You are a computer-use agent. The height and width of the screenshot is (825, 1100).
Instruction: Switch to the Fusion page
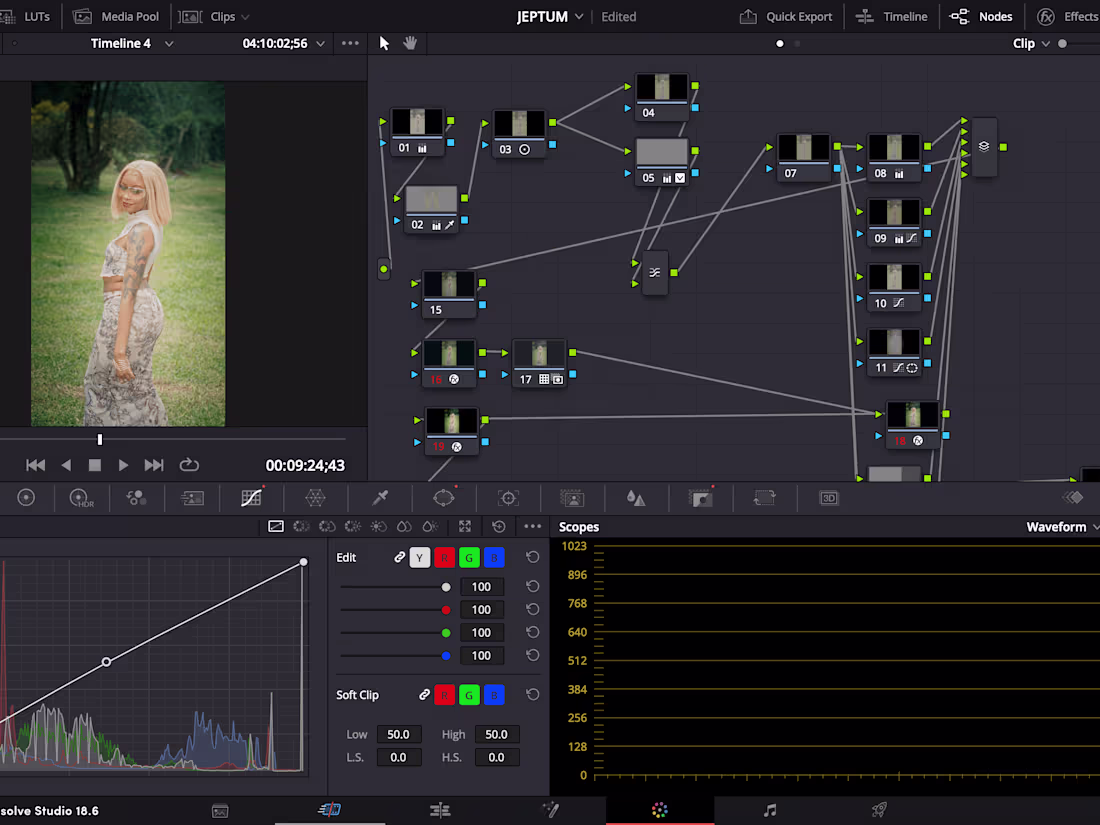tap(551, 810)
